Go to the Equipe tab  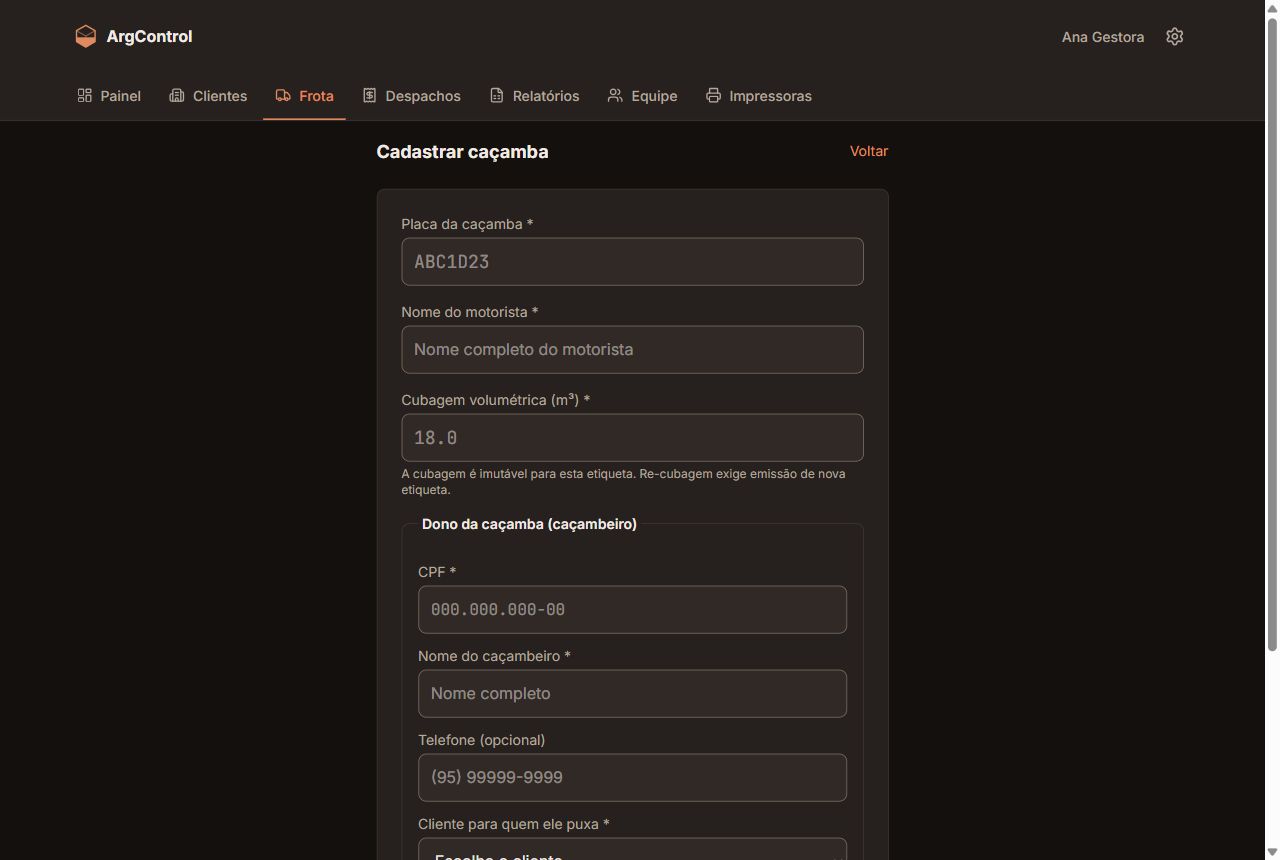[x=642, y=96]
